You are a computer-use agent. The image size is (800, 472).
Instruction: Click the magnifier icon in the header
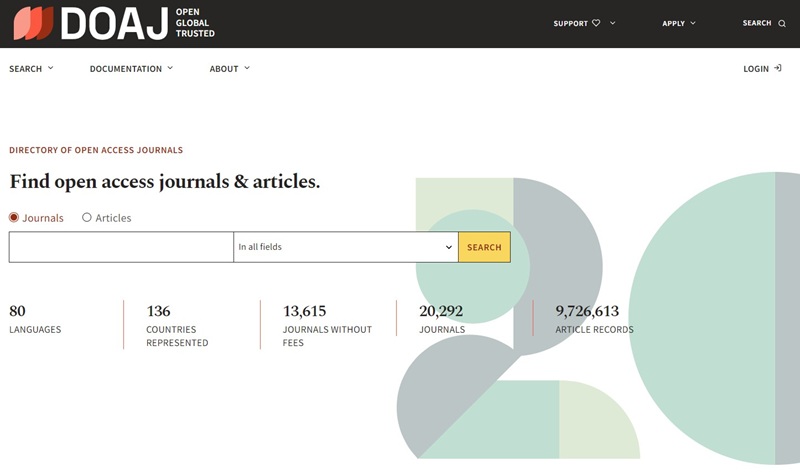tap(782, 23)
